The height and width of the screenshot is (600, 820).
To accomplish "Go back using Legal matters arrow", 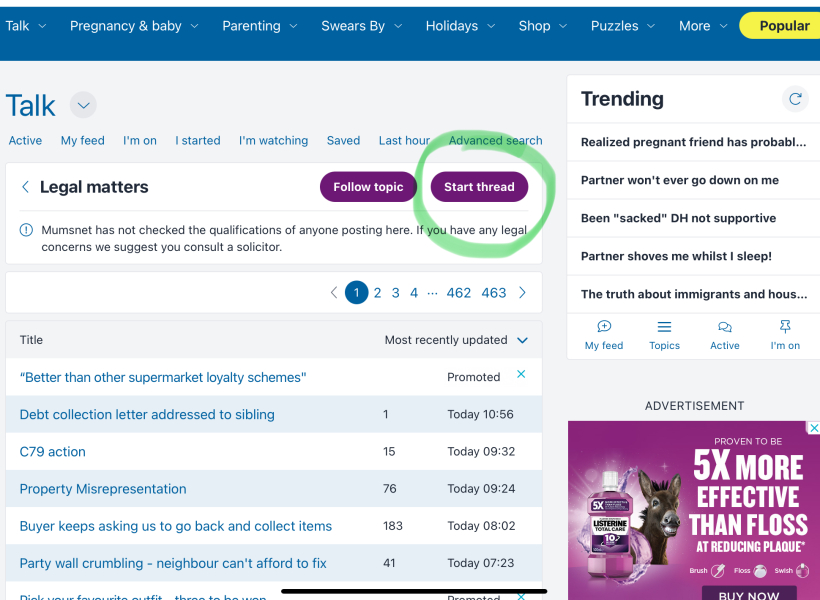I will 25,187.
